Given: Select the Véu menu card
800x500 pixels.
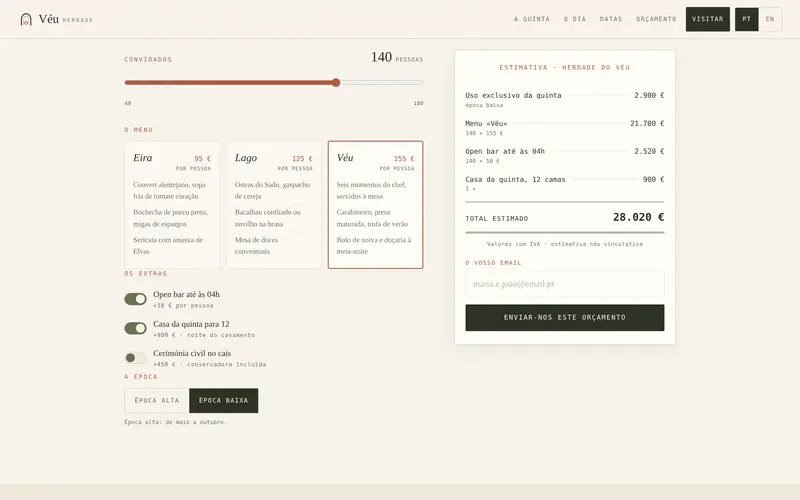Looking at the screenshot, I should tap(376, 205).
